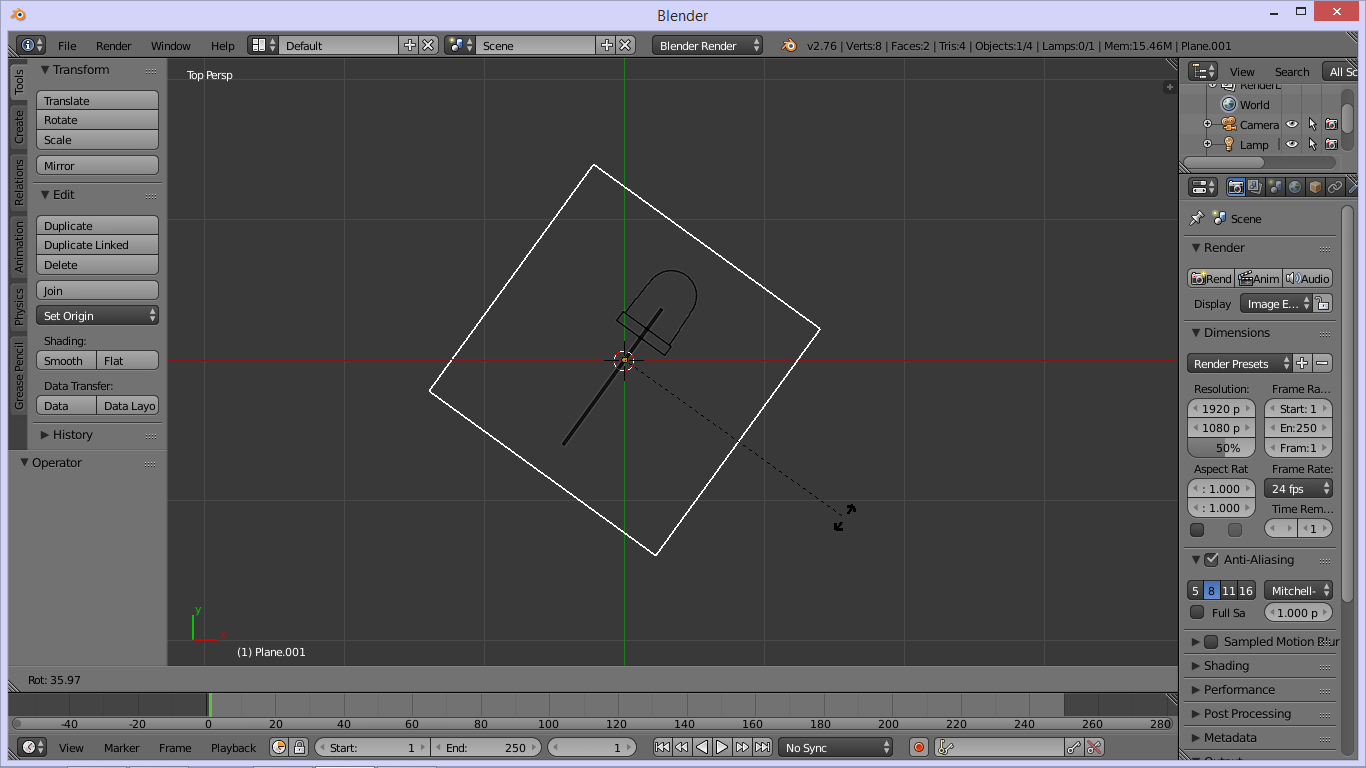This screenshot has height=768, width=1366.
Task: Play the animation in reverse
Action: tap(702, 747)
